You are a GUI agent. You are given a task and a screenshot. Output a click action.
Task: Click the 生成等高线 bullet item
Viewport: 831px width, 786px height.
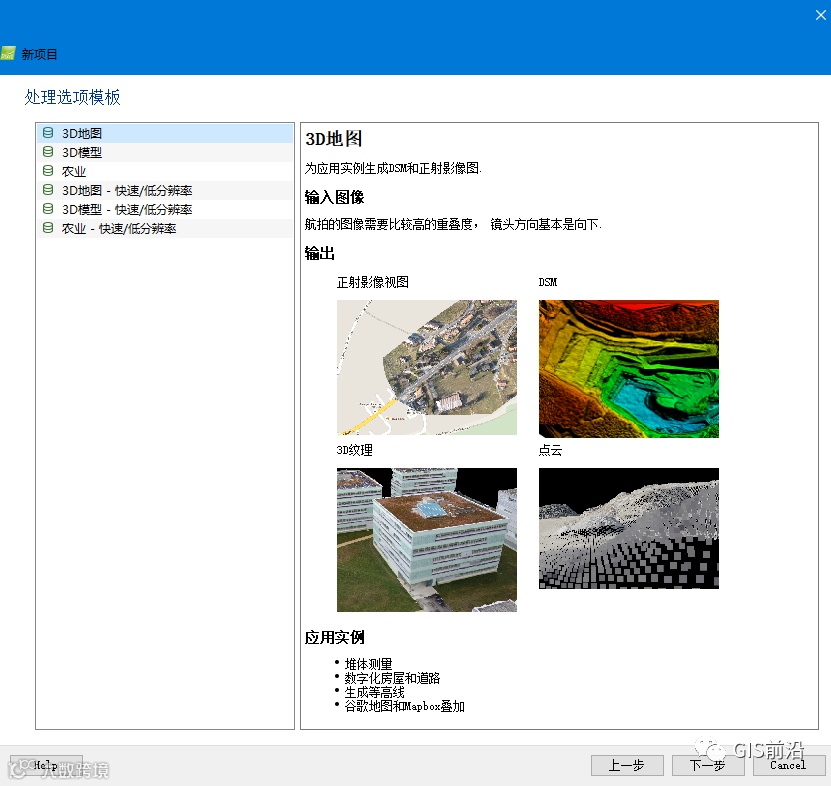coord(375,692)
